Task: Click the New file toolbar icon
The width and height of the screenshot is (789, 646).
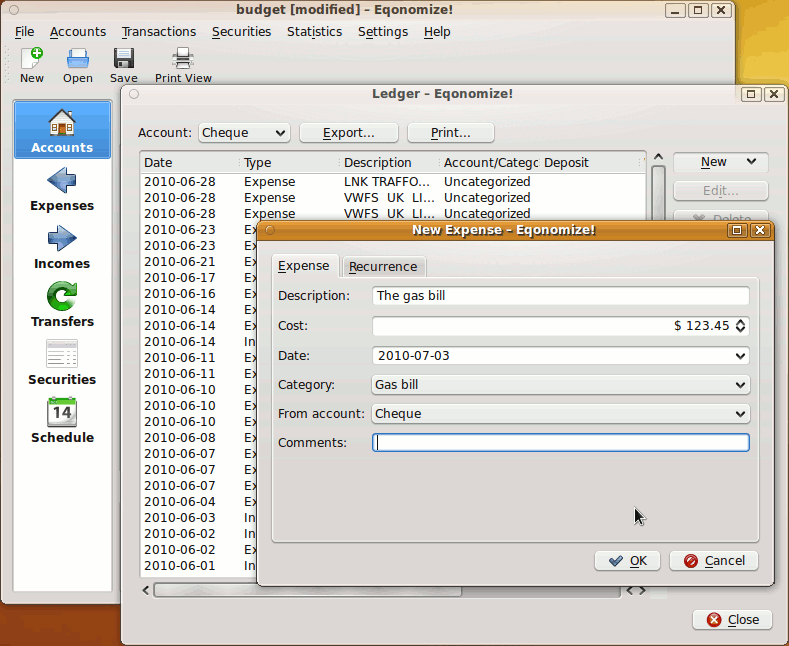Action: click(x=32, y=64)
